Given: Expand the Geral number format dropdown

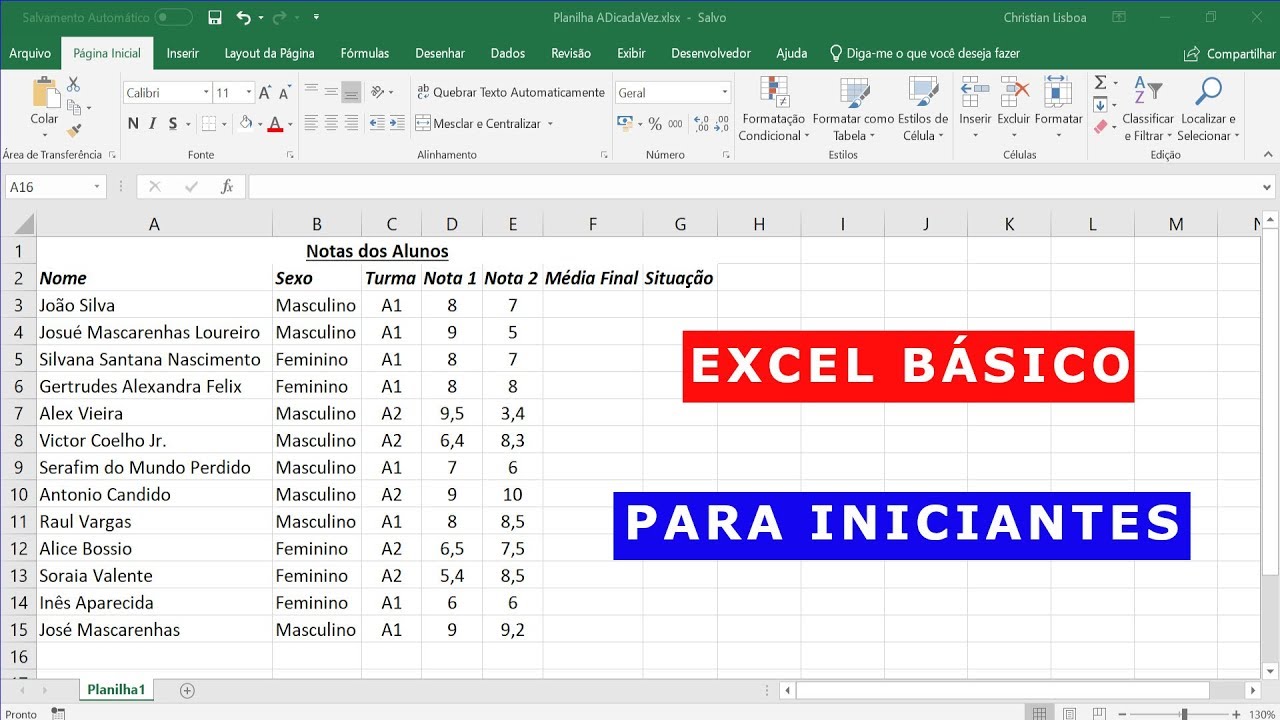Looking at the screenshot, I should (725, 93).
